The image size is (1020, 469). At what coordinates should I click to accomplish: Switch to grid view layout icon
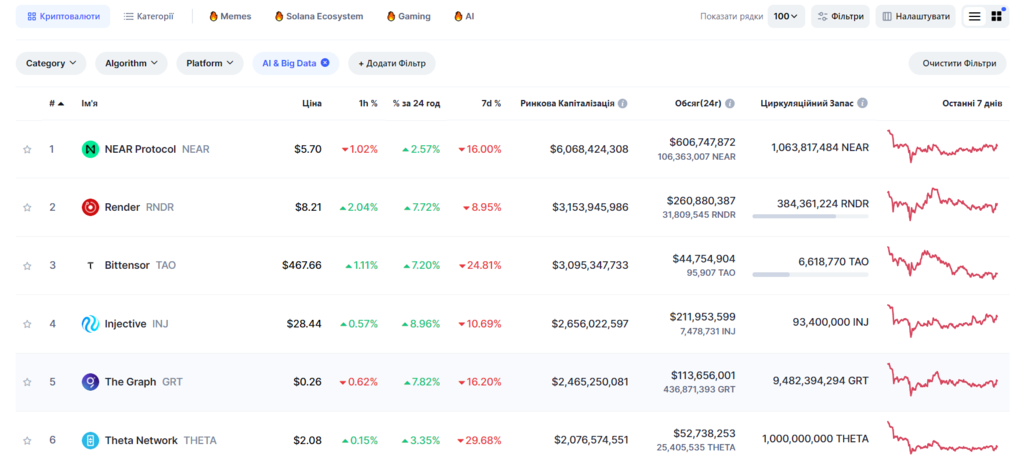(996, 16)
